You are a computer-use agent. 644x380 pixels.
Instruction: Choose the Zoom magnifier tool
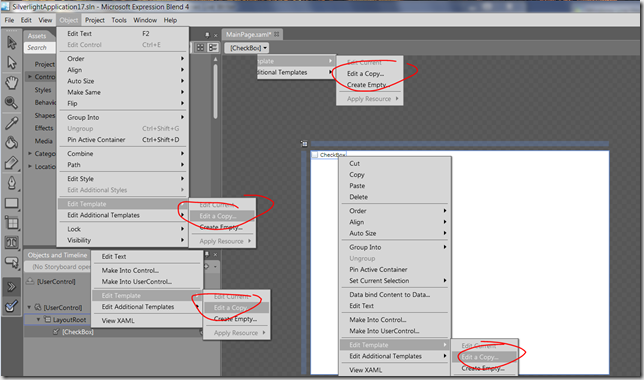click(12, 102)
